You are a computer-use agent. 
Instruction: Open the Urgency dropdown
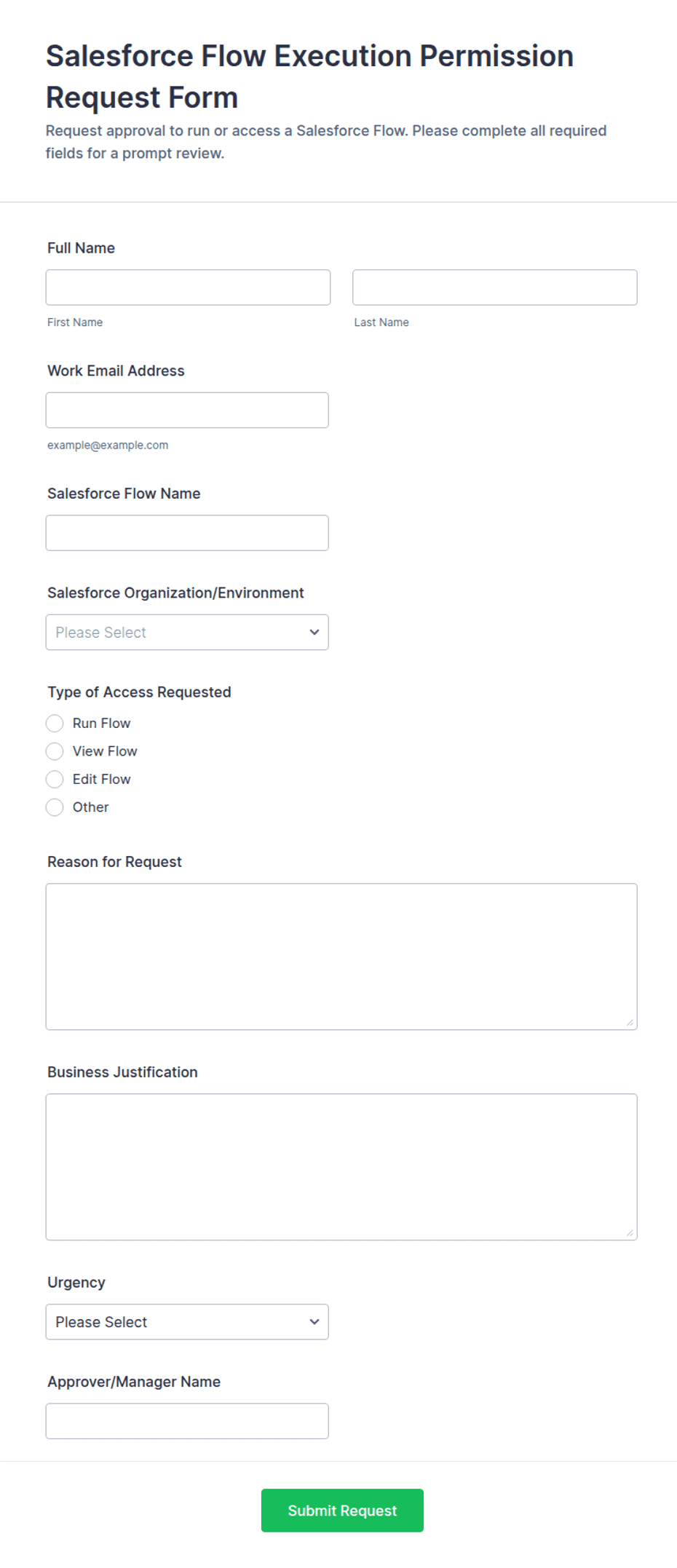pos(187,1323)
